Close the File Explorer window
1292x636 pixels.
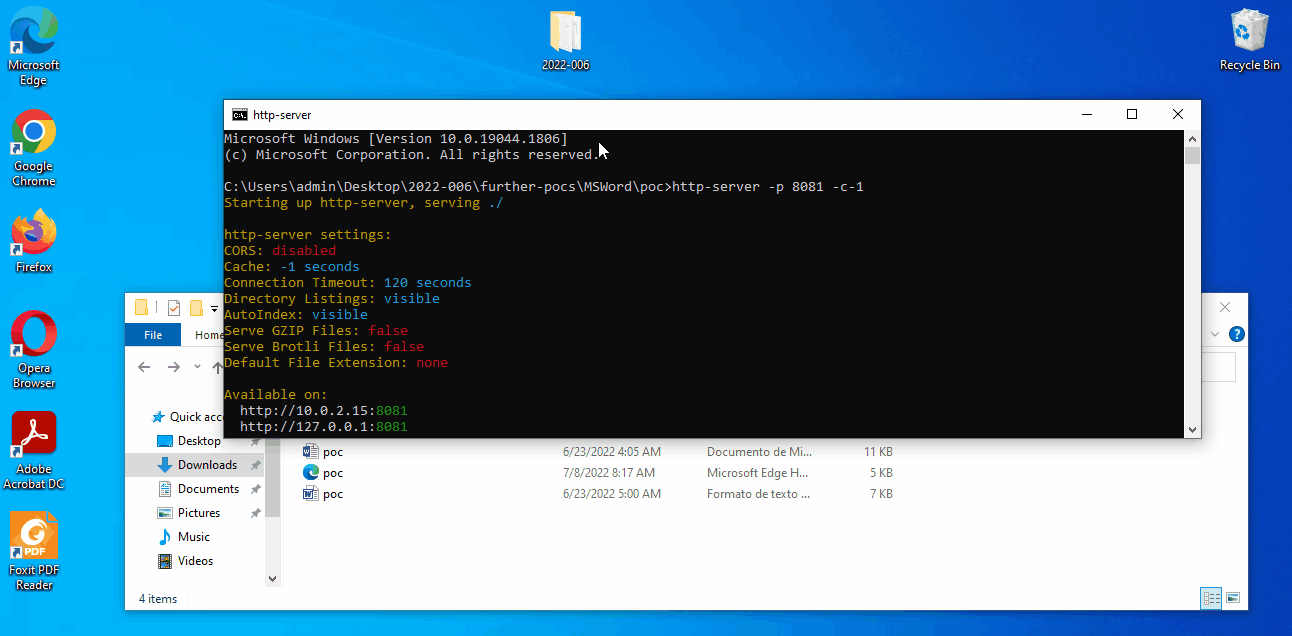coord(1225,307)
